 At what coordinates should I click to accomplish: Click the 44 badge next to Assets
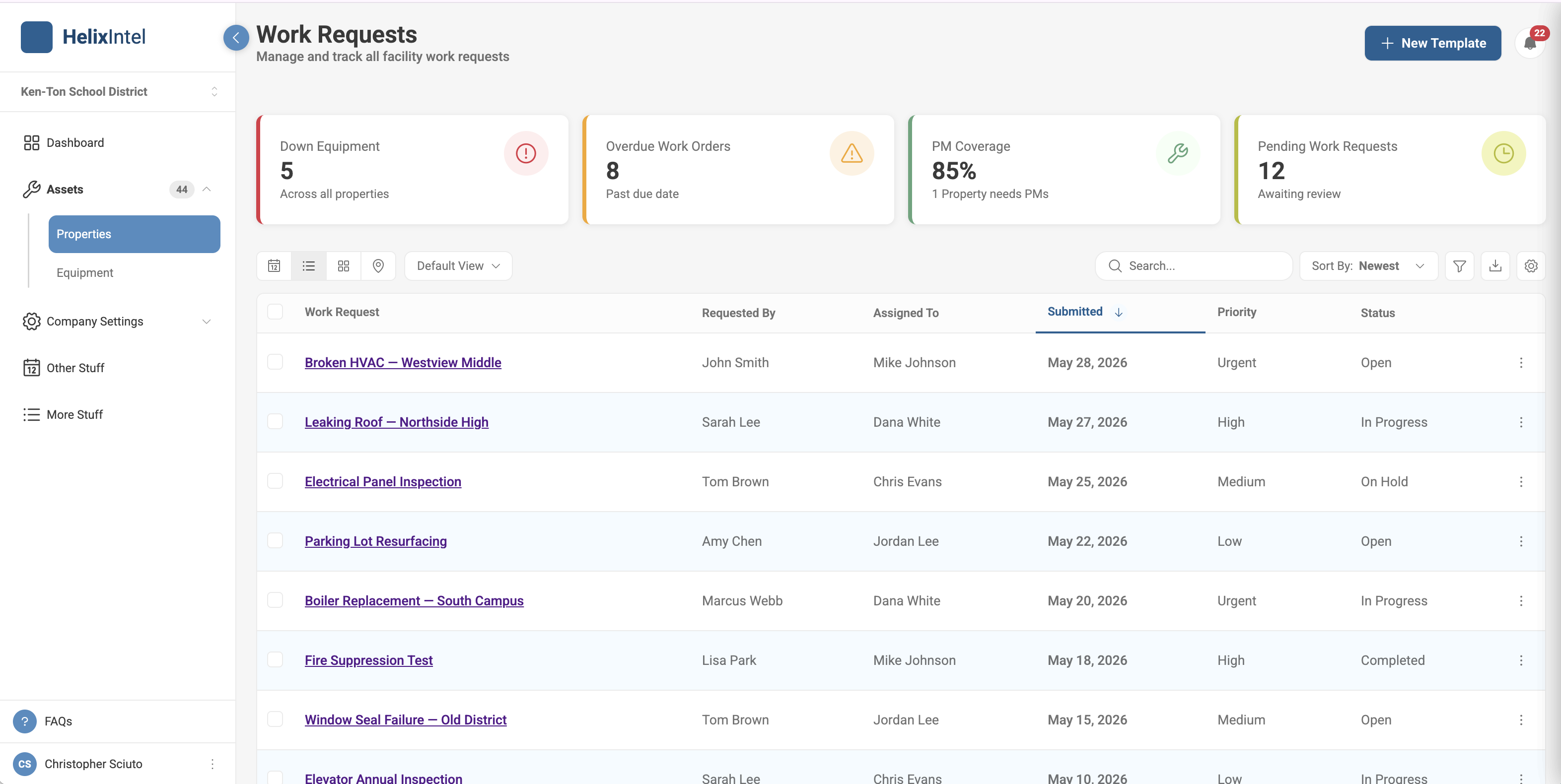[182, 190]
